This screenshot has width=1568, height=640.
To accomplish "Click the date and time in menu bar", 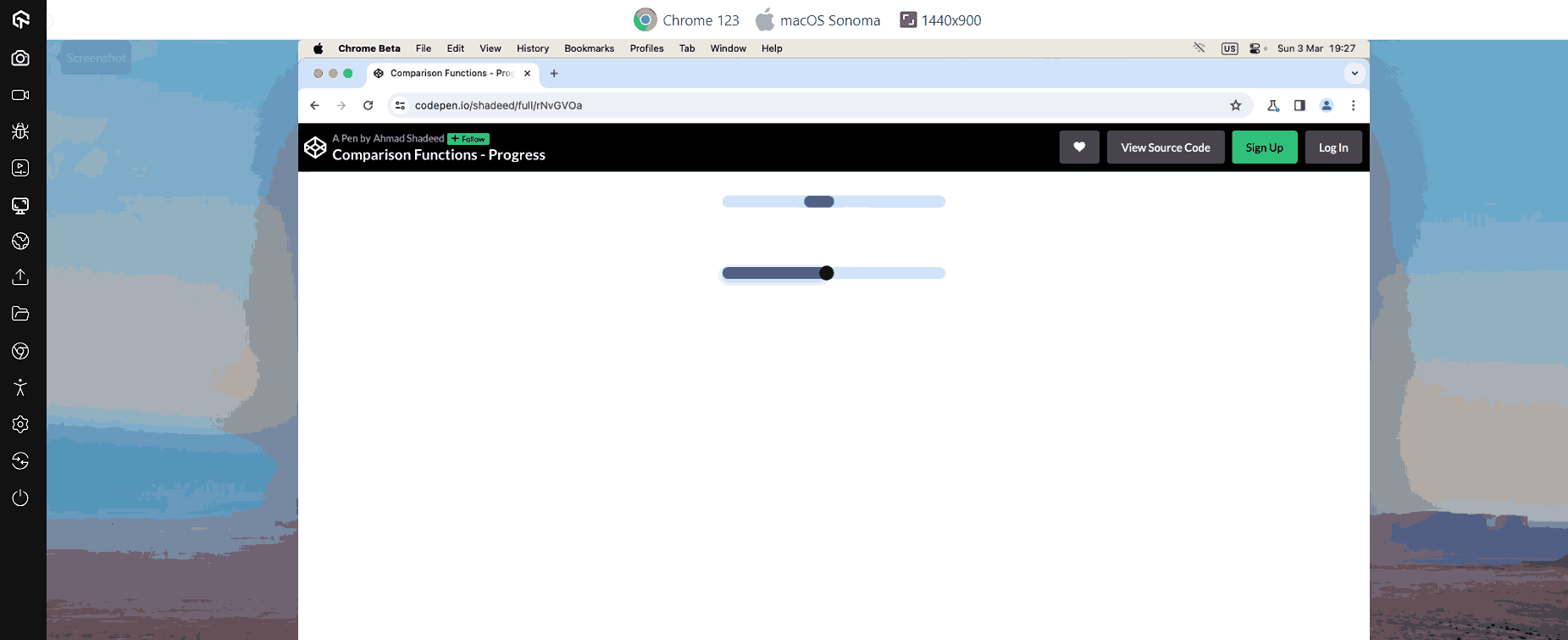I will [x=1316, y=48].
